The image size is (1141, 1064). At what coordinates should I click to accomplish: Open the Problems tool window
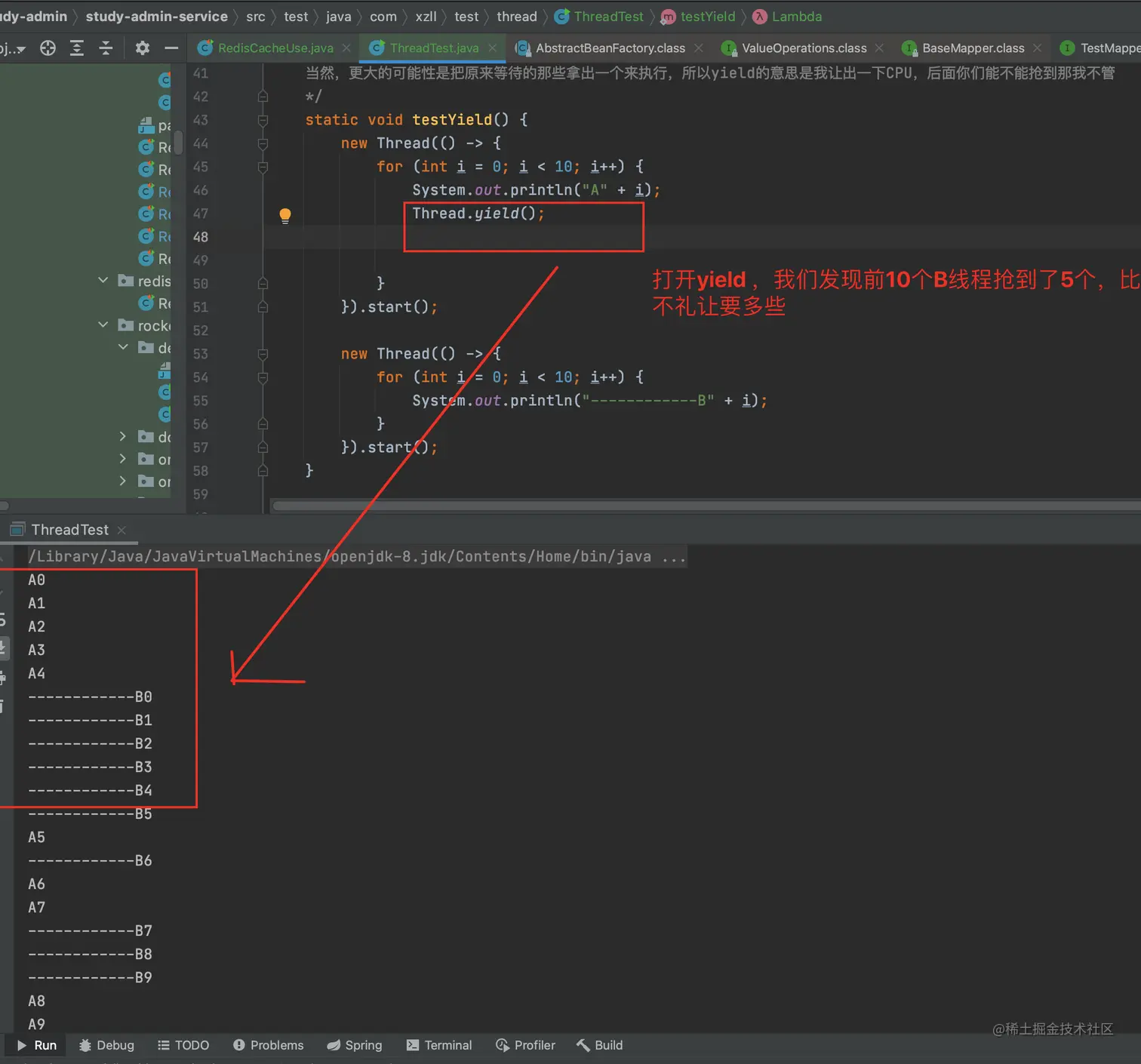pyautogui.click(x=268, y=1045)
